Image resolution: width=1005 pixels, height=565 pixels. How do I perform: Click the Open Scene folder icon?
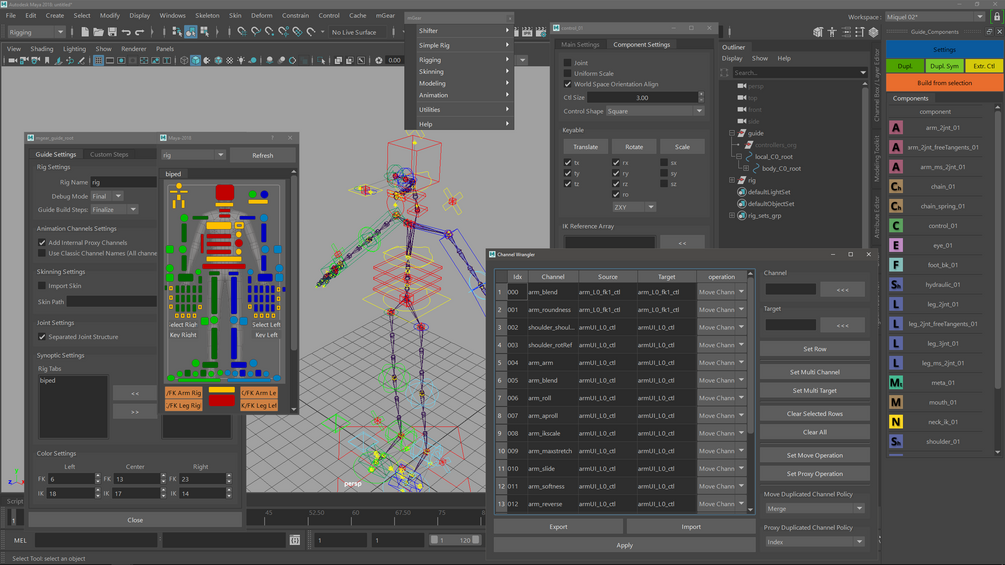pos(98,32)
